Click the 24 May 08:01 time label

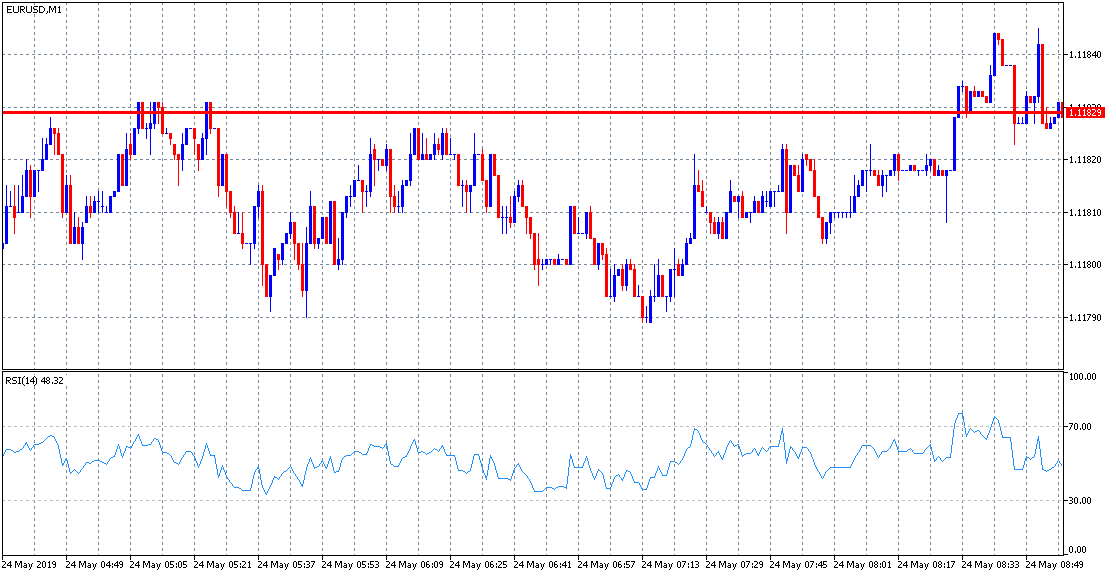(x=865, y=565)
